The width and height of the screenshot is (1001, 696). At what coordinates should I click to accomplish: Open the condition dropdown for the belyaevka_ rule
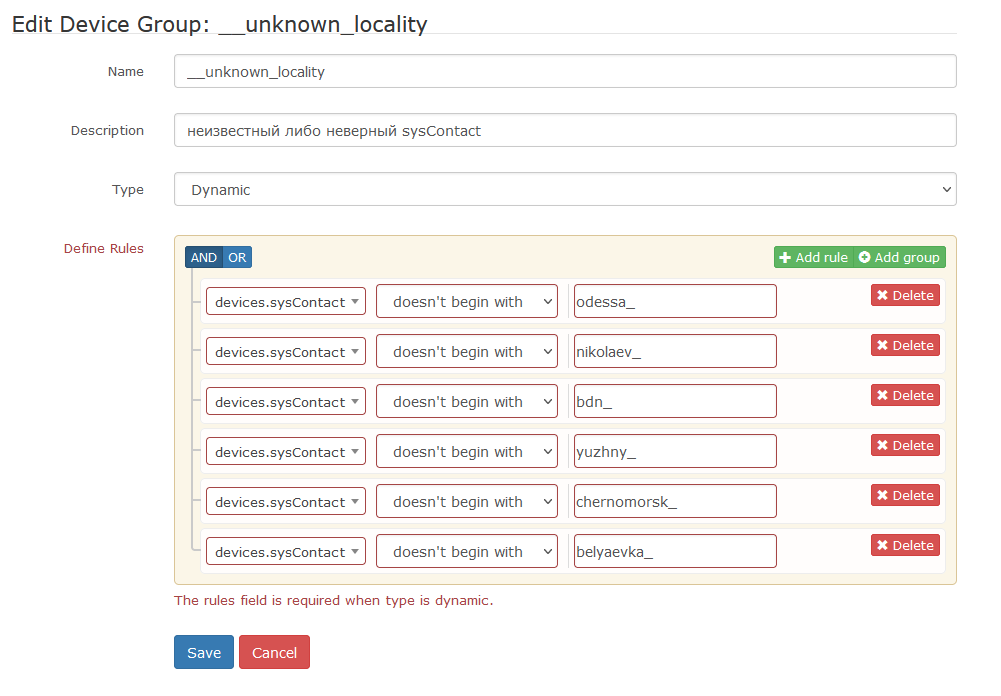point(466,551)
